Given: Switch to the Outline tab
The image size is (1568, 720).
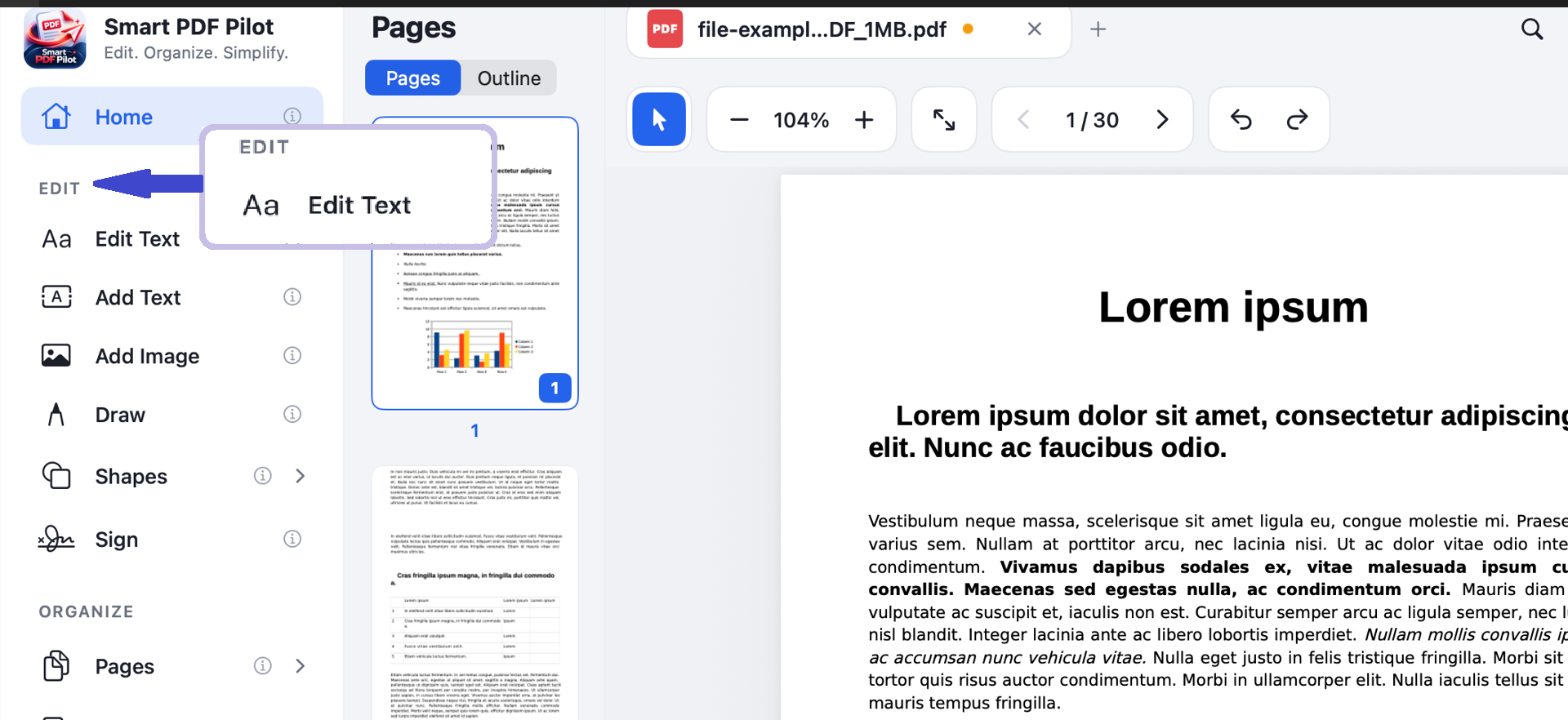Looking at the screenshot, I should [x=509, y=78].
